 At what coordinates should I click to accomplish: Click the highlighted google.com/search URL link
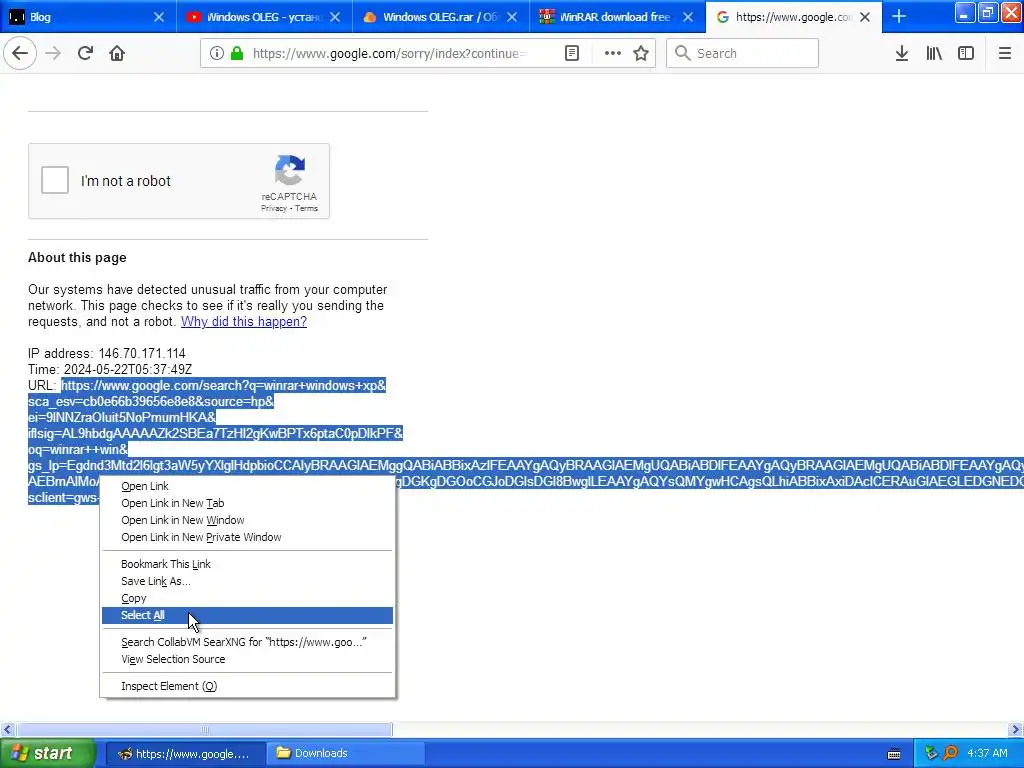pyautogui.click(x=223, y=385)
